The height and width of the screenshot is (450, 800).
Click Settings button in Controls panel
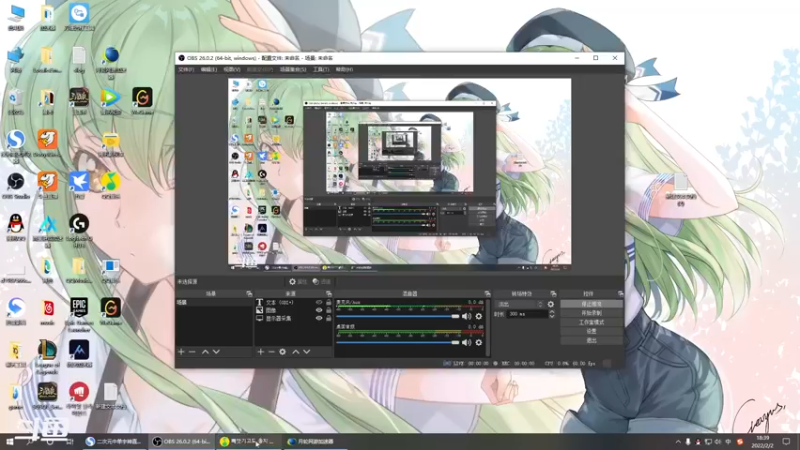click(x=591, y=331)
